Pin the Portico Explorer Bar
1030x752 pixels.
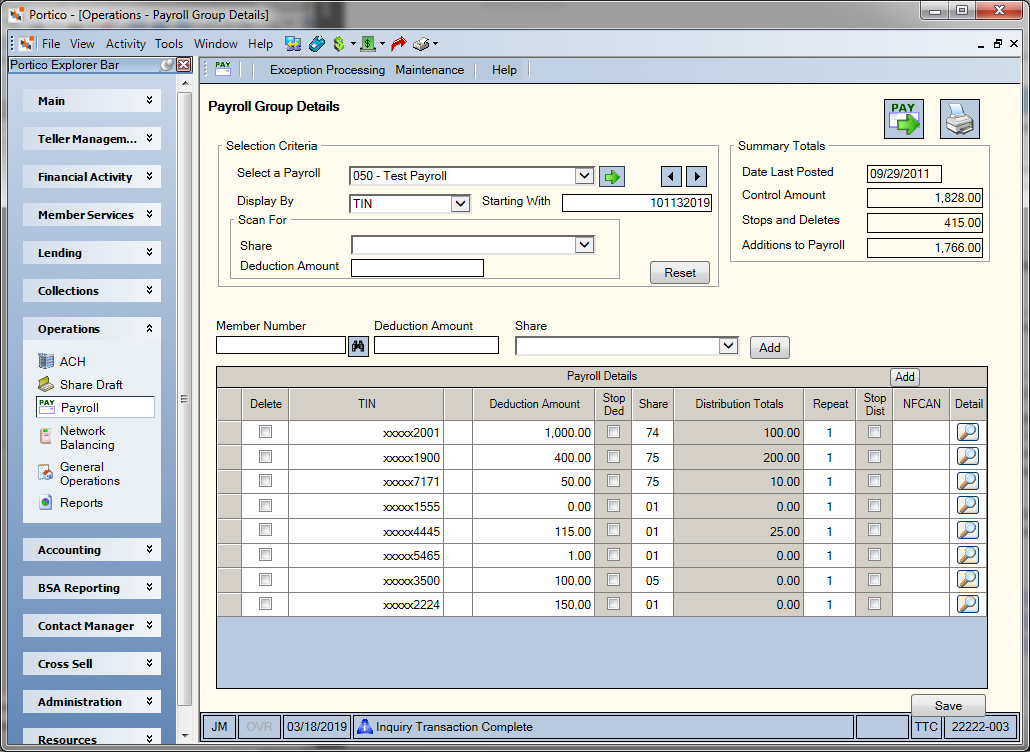coord(168,65)
